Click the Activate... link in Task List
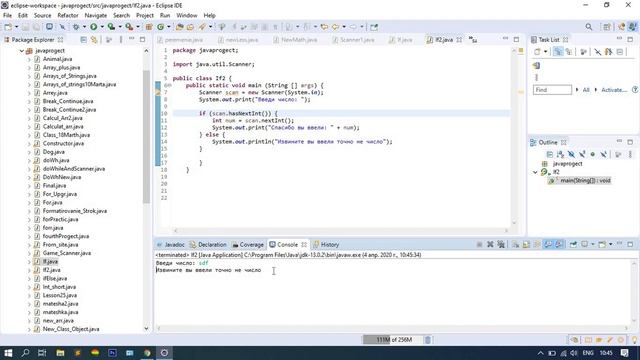The width and height of the screenshot is (640, 360). coord(614,90)
